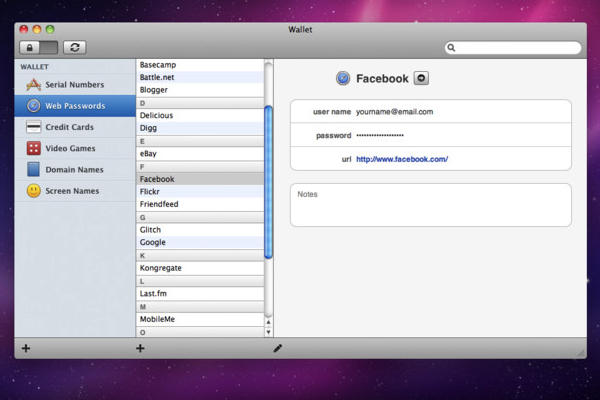This screenshot has width=600, height=400.
Task: Select Battle.net entry
Action: pos(200,77)
